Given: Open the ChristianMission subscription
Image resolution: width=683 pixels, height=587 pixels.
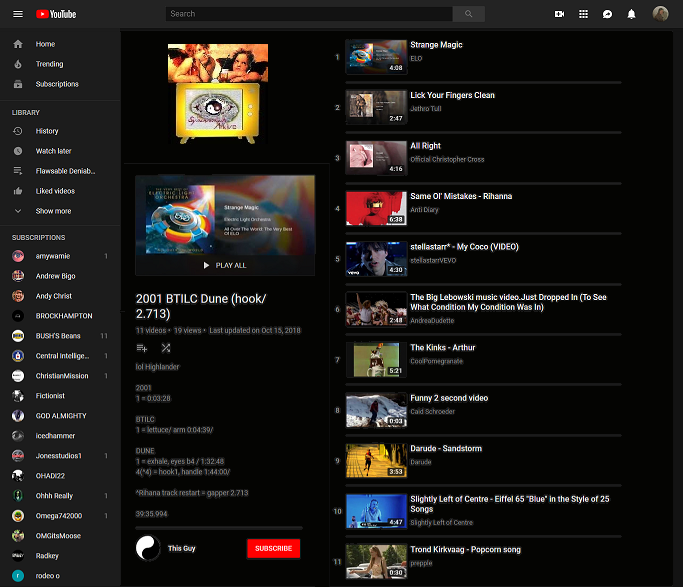Looking at the screenshot, I should [60, 376].
